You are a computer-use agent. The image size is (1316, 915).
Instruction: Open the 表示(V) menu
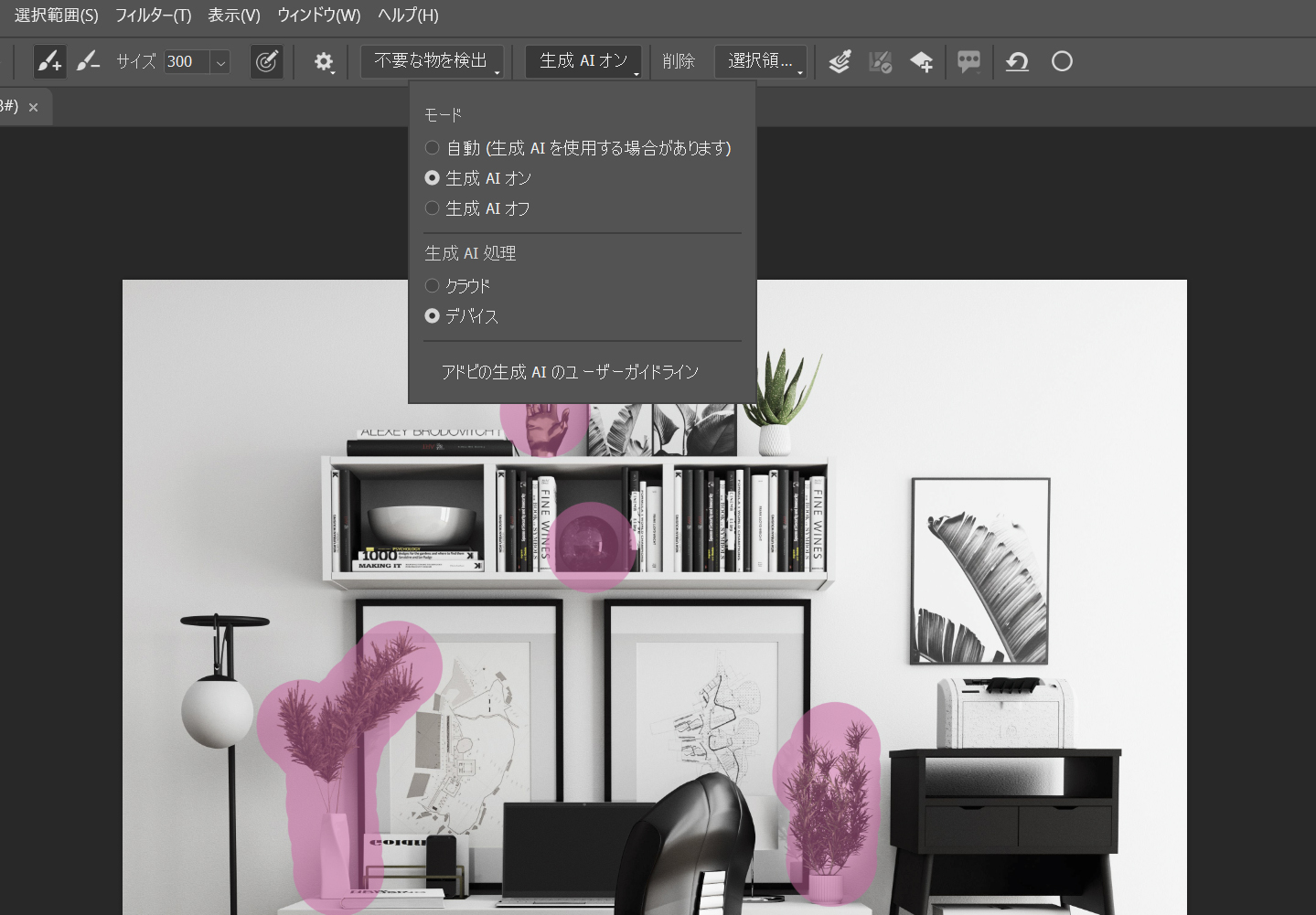coord(234,16)
